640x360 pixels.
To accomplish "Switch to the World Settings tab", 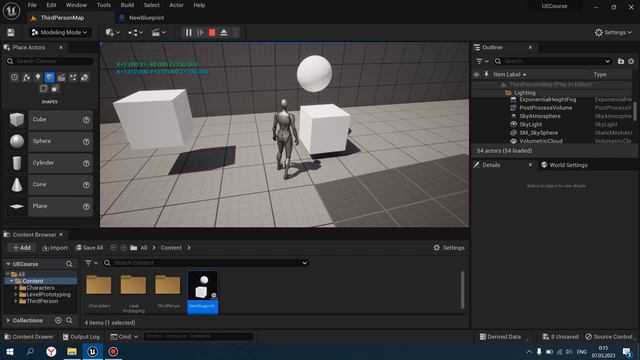I will pyautogui.click(x=564, y=165).
